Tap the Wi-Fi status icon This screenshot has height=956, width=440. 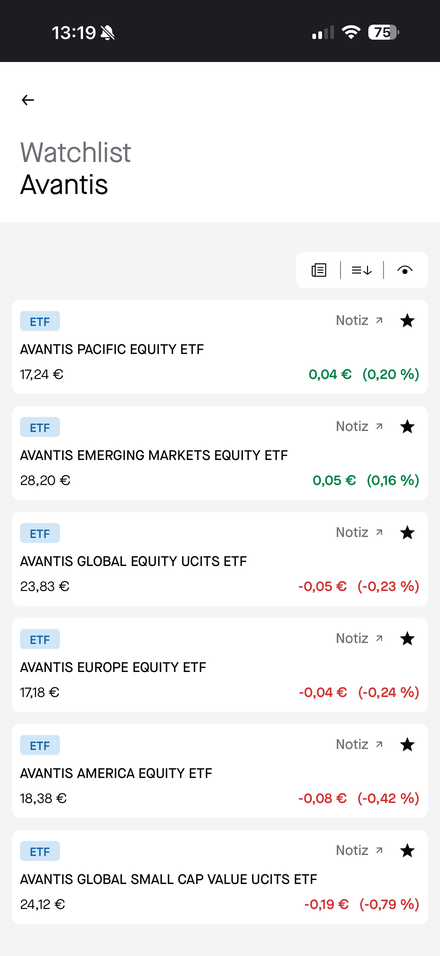click(x=350, y=32)
